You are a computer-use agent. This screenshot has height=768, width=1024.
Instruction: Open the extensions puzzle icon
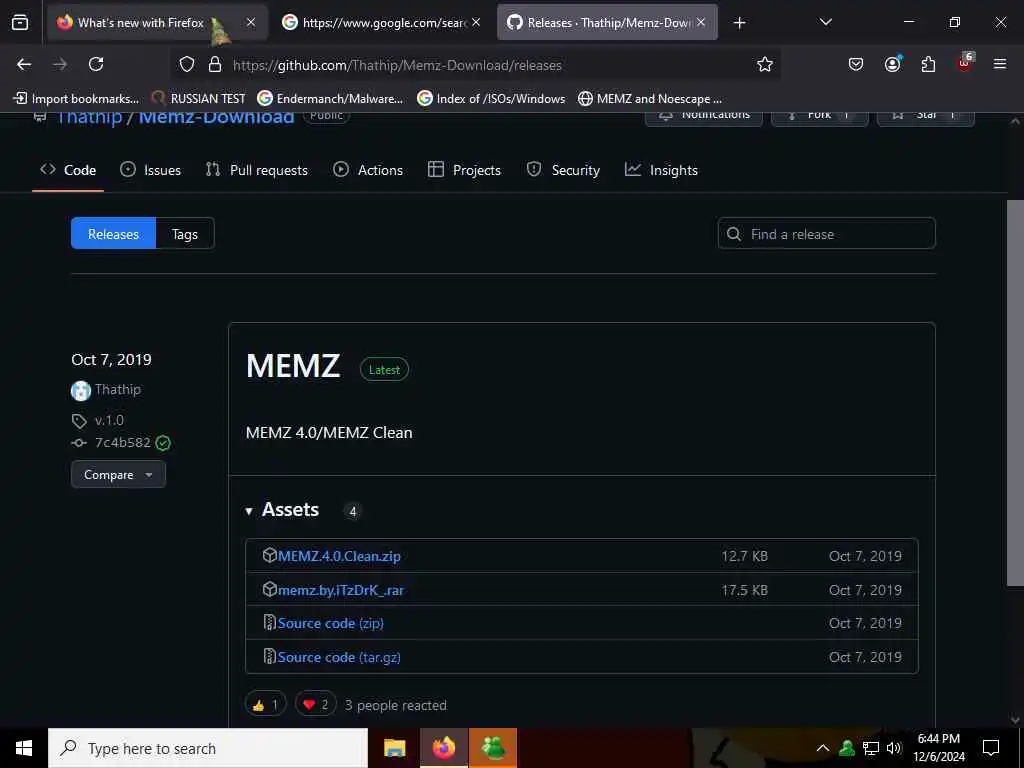(928, 64)
